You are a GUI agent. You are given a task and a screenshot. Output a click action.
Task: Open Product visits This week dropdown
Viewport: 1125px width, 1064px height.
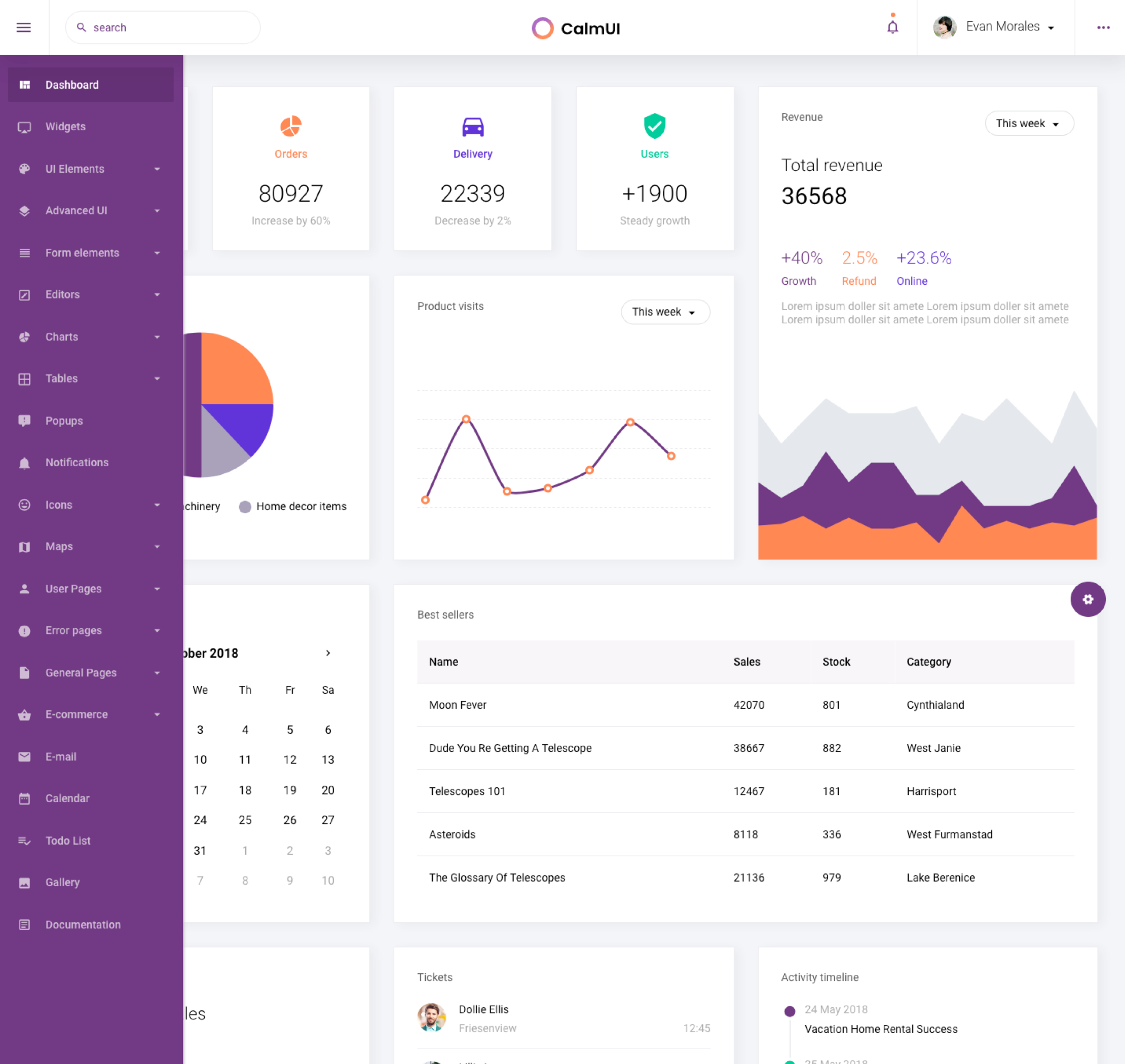click(x=664, y=312)
